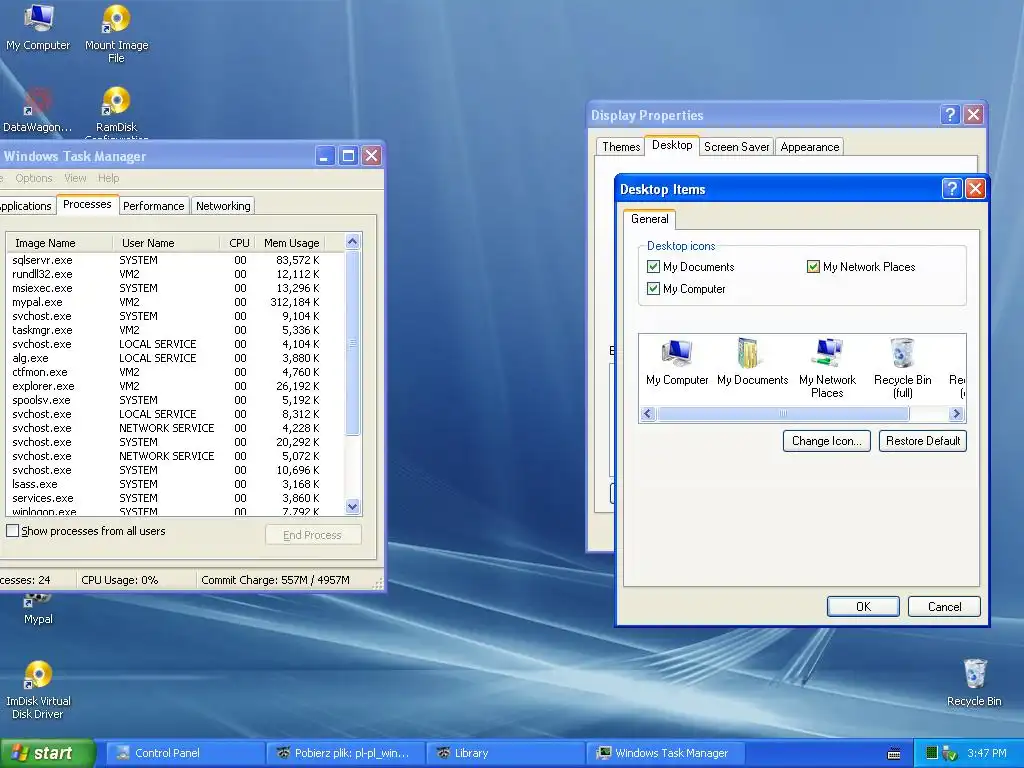Viewport: 1024px width, 768px height.
Task: Sort processes by Mem Usage column
Action: pos(290,243)
